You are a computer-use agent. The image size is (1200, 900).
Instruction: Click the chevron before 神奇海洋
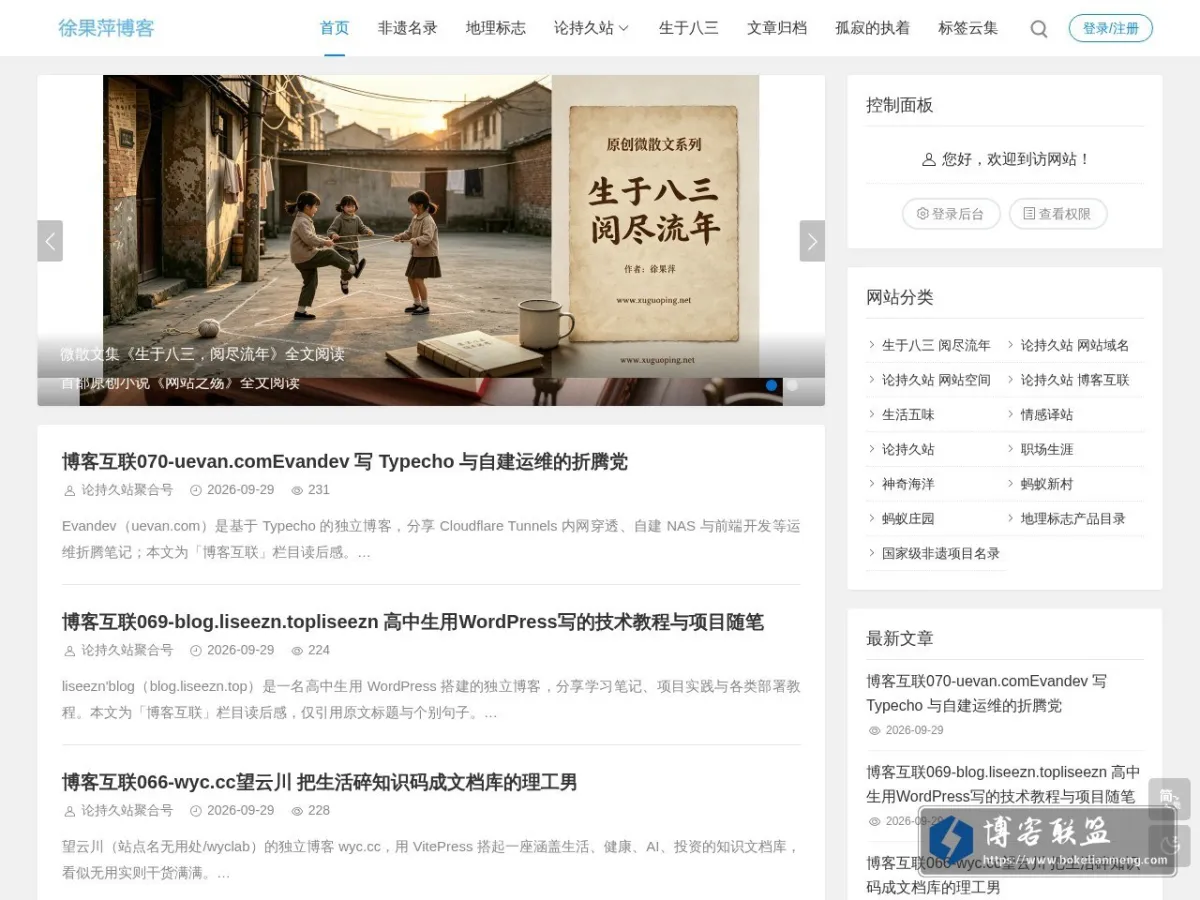[872, 484]
